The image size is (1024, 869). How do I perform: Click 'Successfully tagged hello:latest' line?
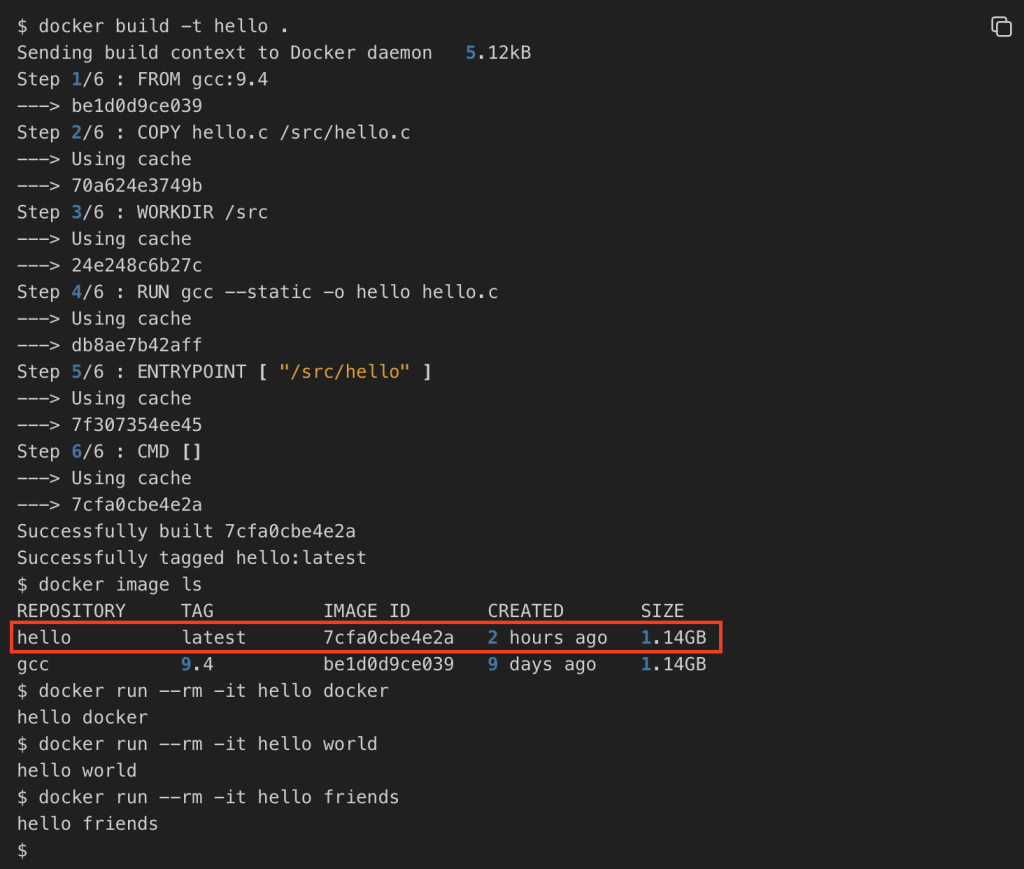191,558
